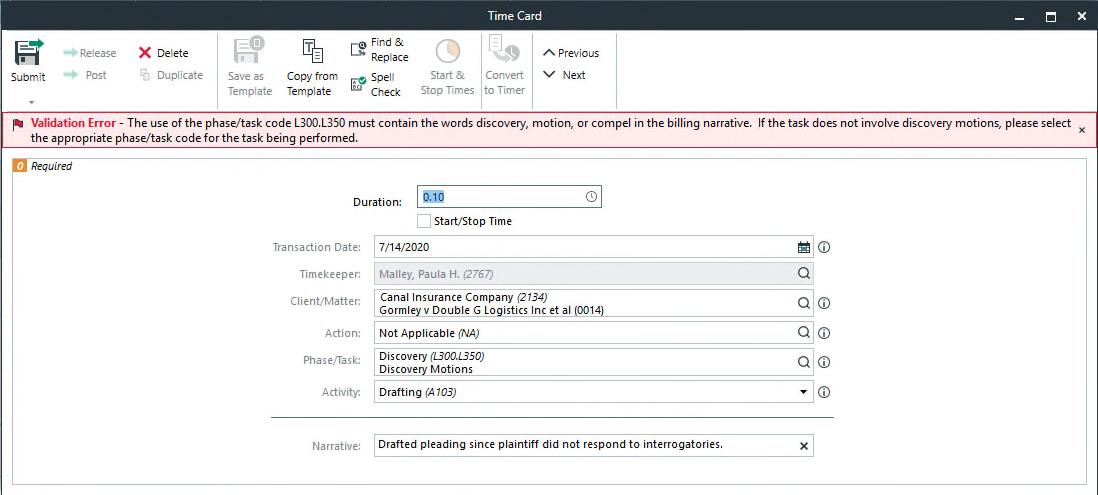
Task: Click the Timekeeper Malley, Paula H. field
Action: (x=594, y=274)
